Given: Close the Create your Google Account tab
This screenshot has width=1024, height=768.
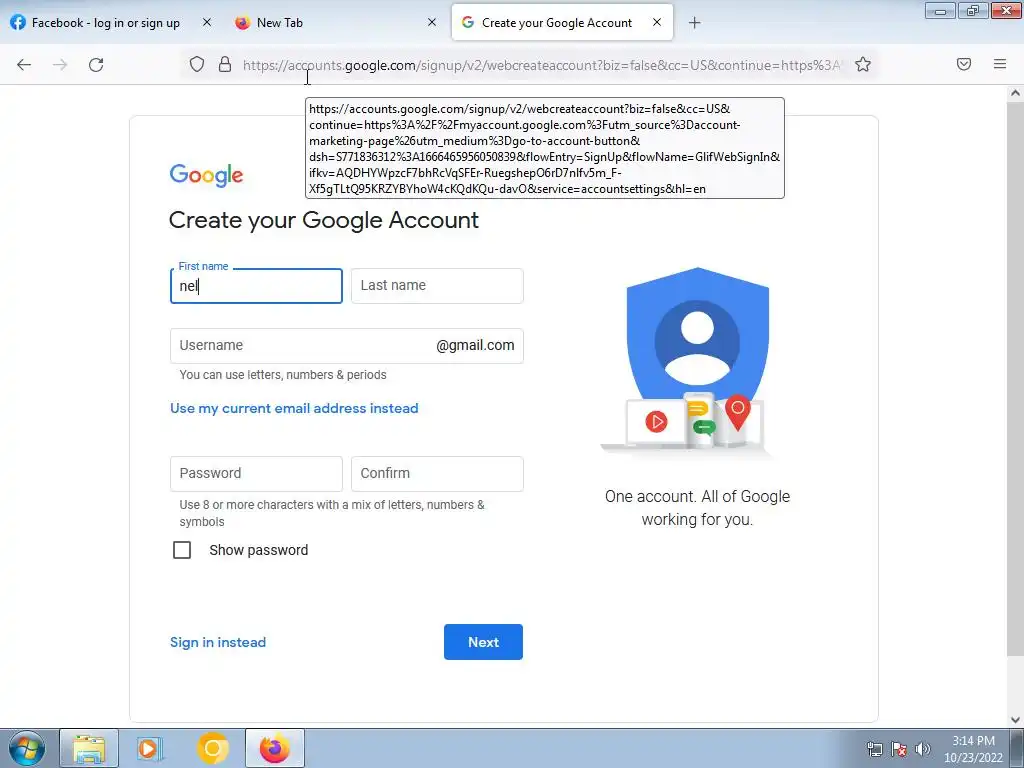Looking at the screenshot, I should point(657,22).
